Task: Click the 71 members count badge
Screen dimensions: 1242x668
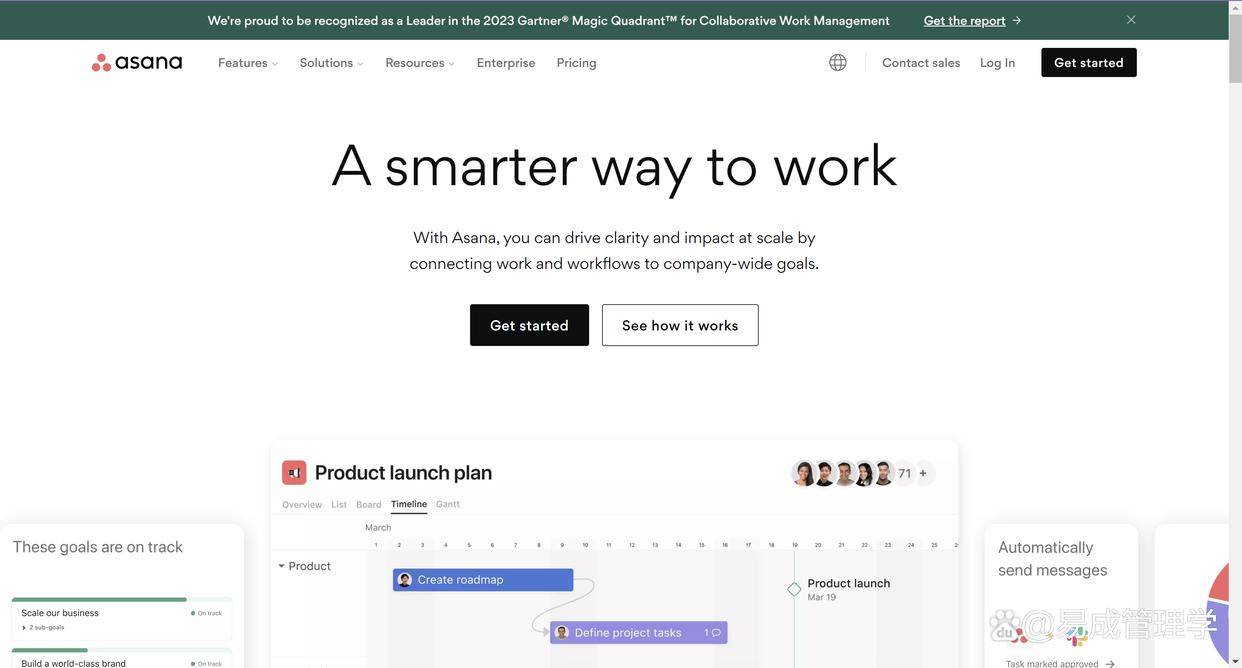Action: pyautogui.click(x=904, y=473)
